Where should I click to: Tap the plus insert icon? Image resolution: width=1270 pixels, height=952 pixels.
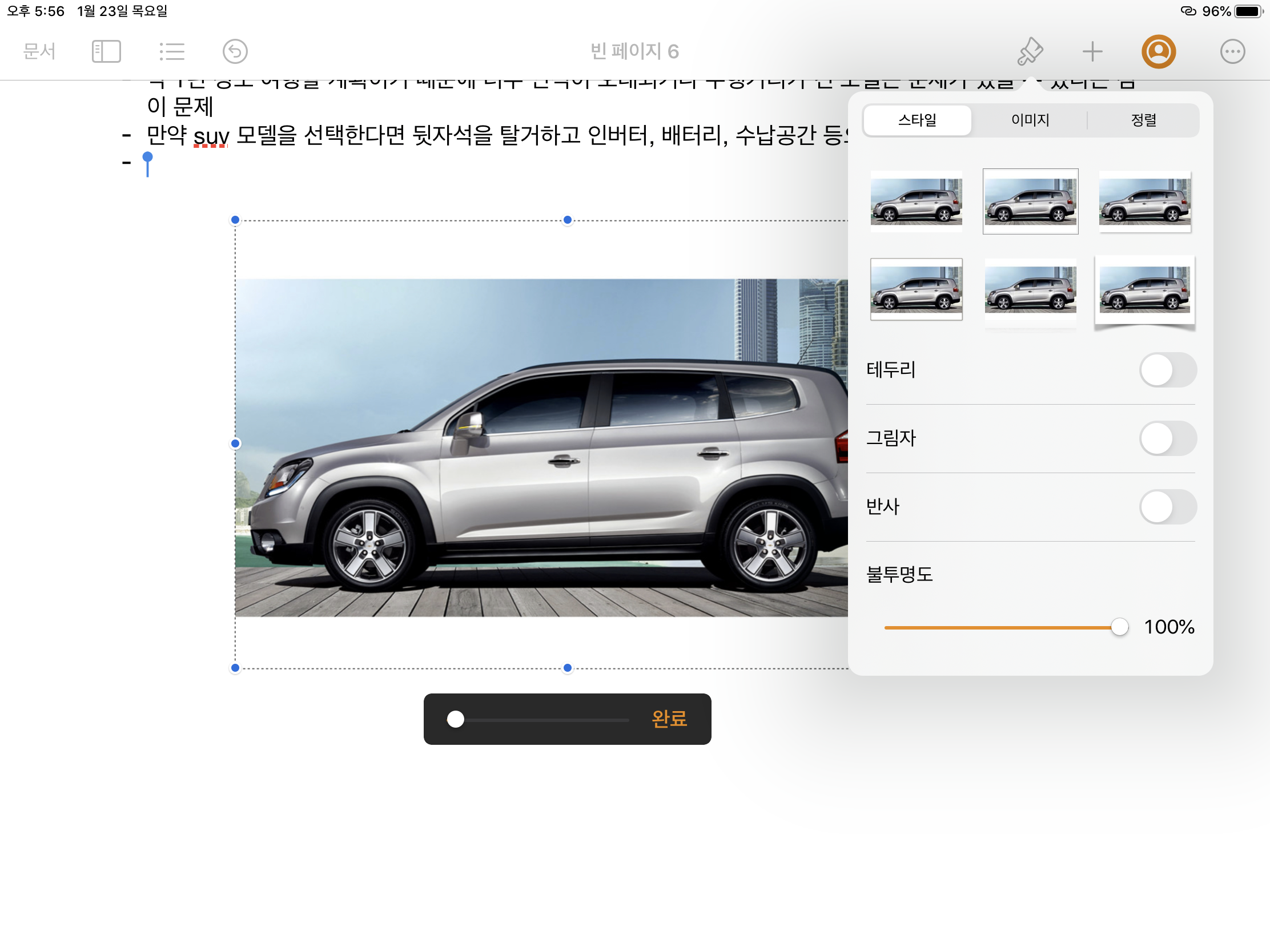tap(1092, 51)
